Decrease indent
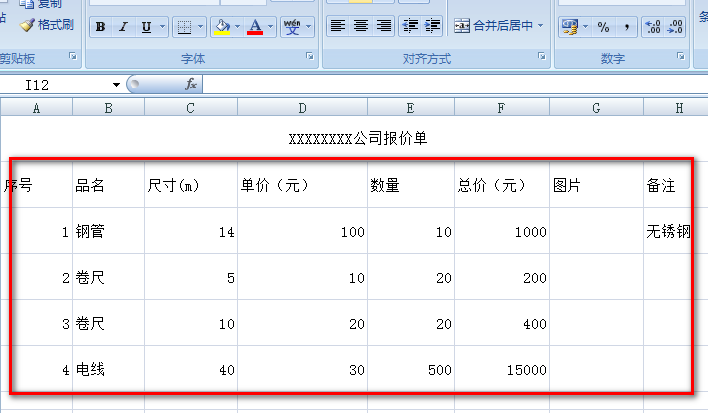708x413 pixels. (410, 26)
